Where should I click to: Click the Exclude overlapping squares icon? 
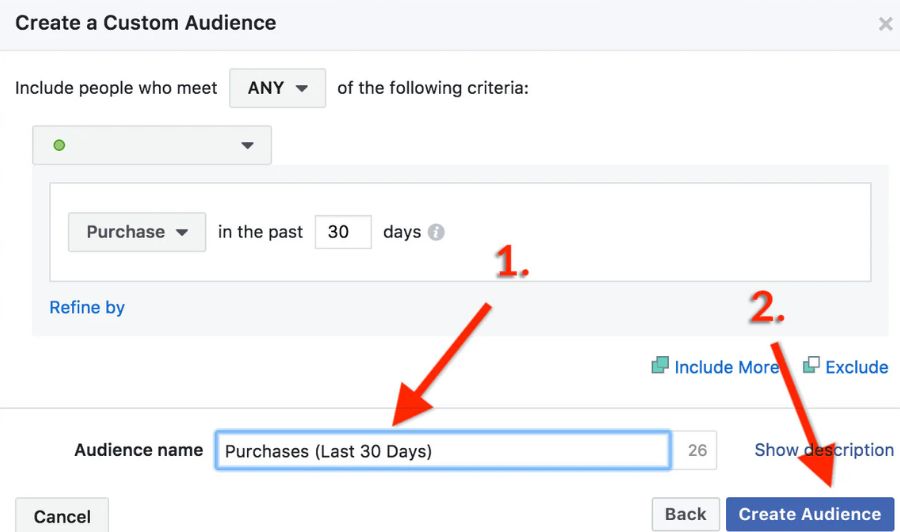coord(811,364)
